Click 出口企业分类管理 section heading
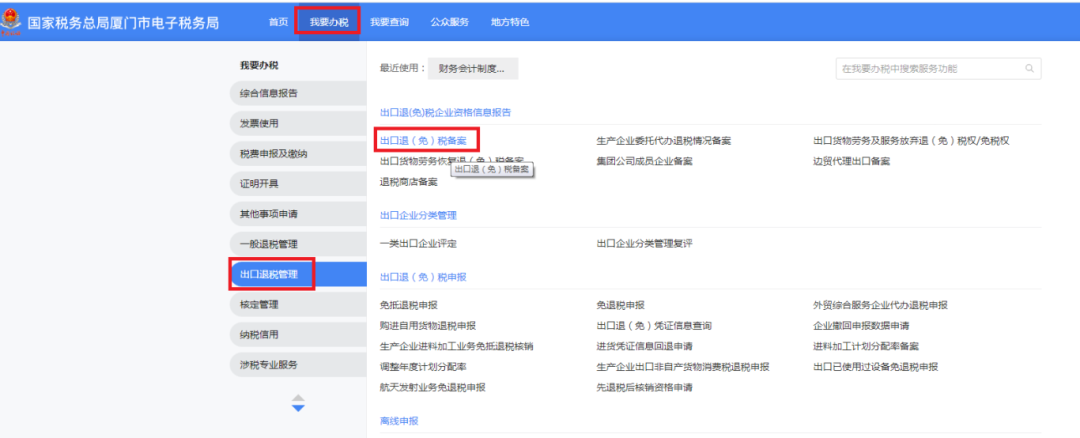1080x438 pixels. (418, 215)
